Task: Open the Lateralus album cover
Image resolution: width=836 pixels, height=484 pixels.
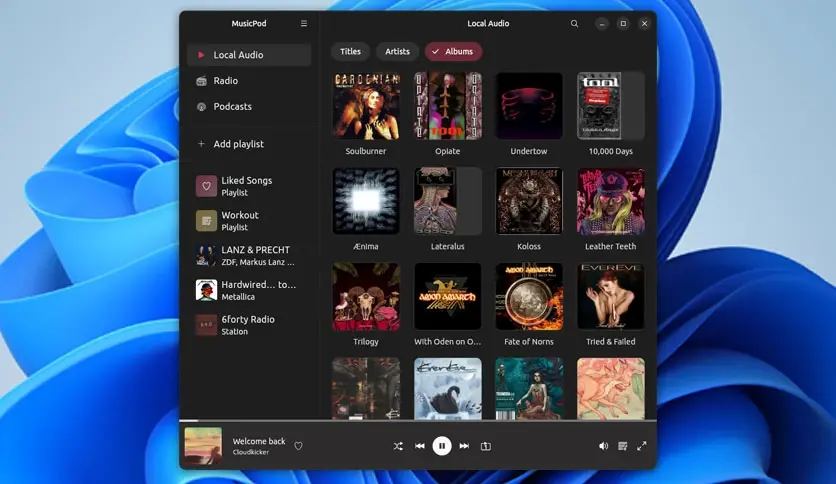Action: click(x=448, y=201)
